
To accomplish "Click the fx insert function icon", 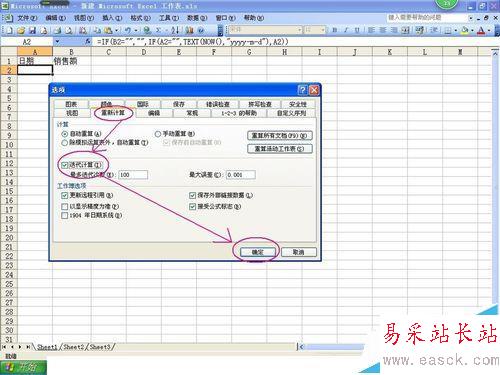I will click(87, 42).
